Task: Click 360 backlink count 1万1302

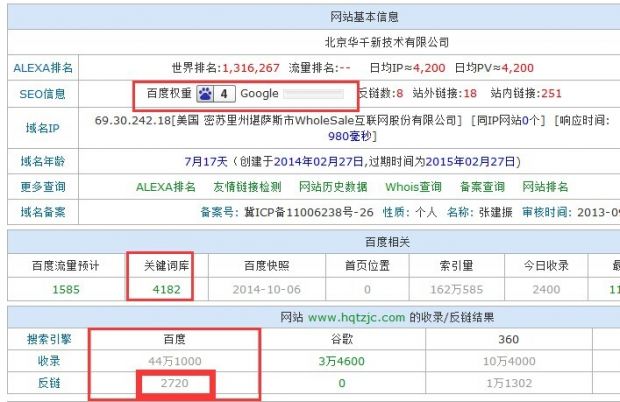Action: [509, 383]
